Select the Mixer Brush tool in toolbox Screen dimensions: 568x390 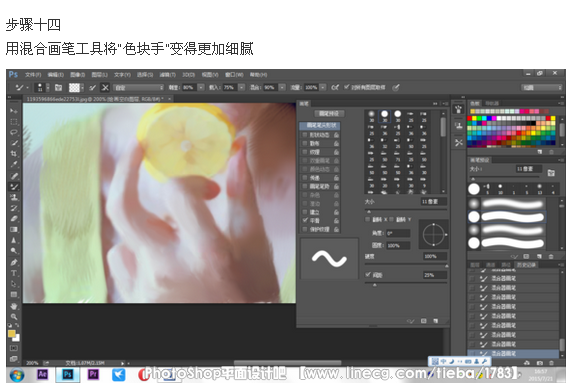(14, 187)
